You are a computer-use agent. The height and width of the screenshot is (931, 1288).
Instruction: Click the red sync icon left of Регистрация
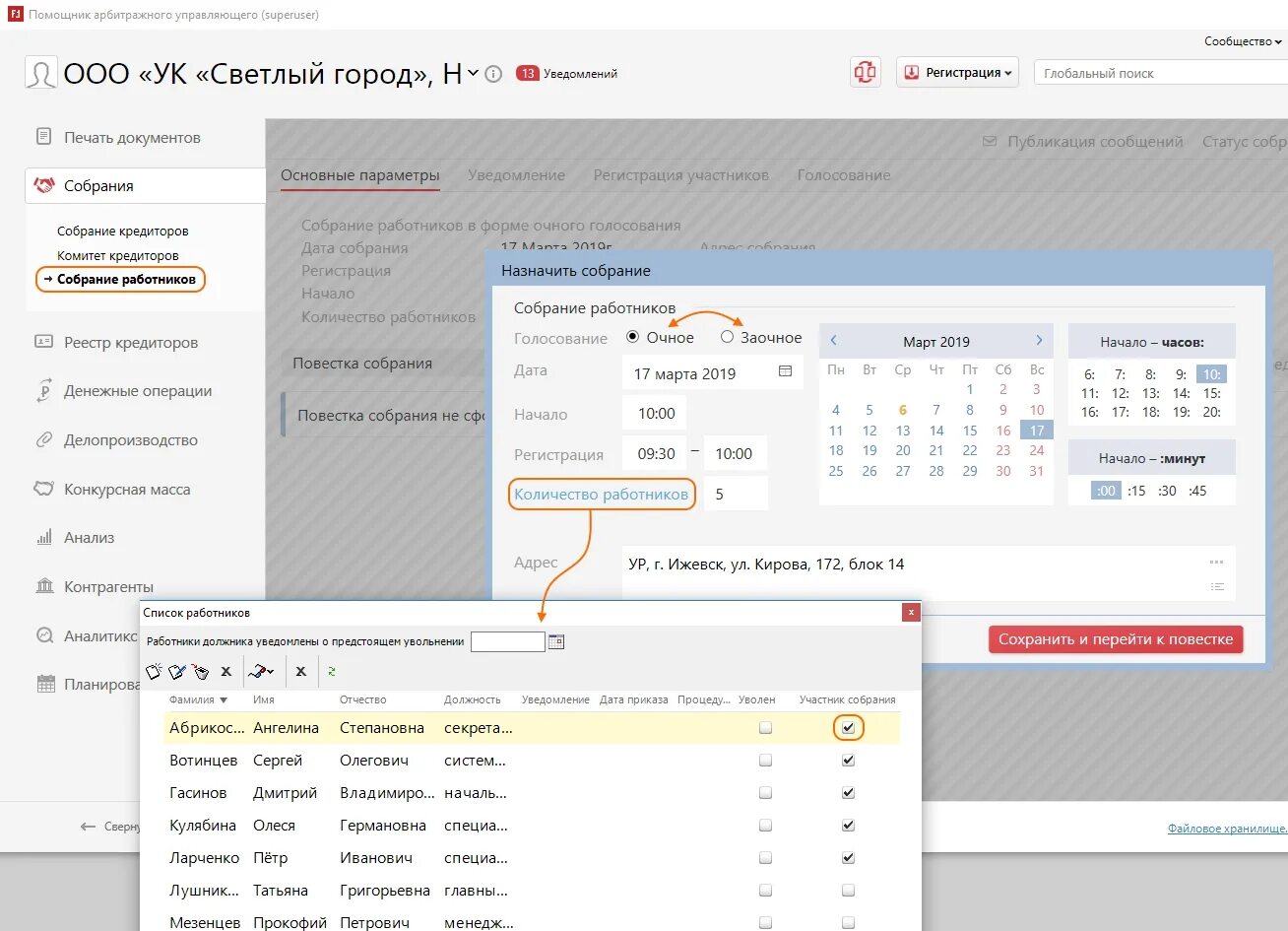point(866,72)
